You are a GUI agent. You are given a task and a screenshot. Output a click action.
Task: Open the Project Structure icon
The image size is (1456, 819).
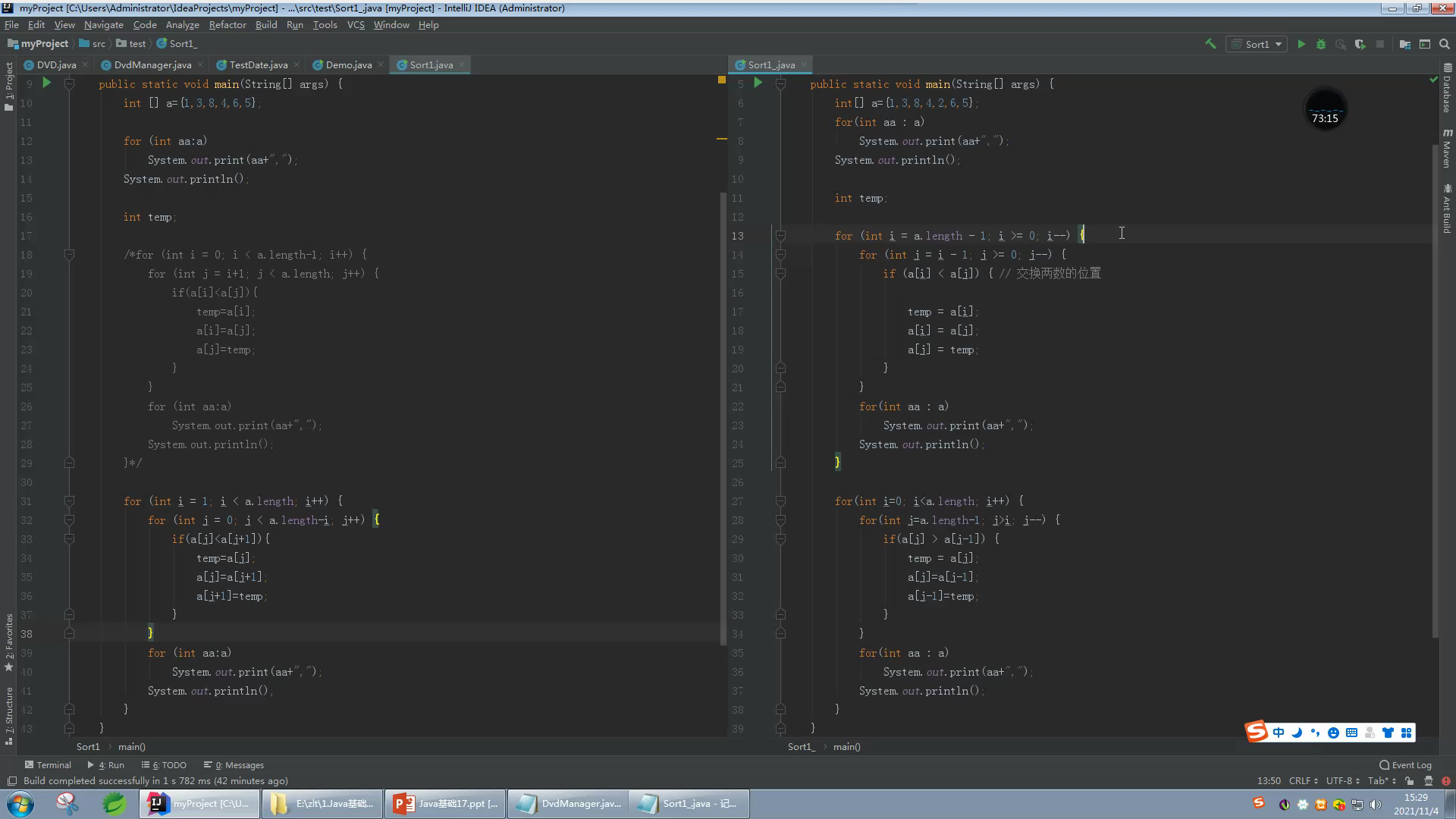tap(1404, 44)
